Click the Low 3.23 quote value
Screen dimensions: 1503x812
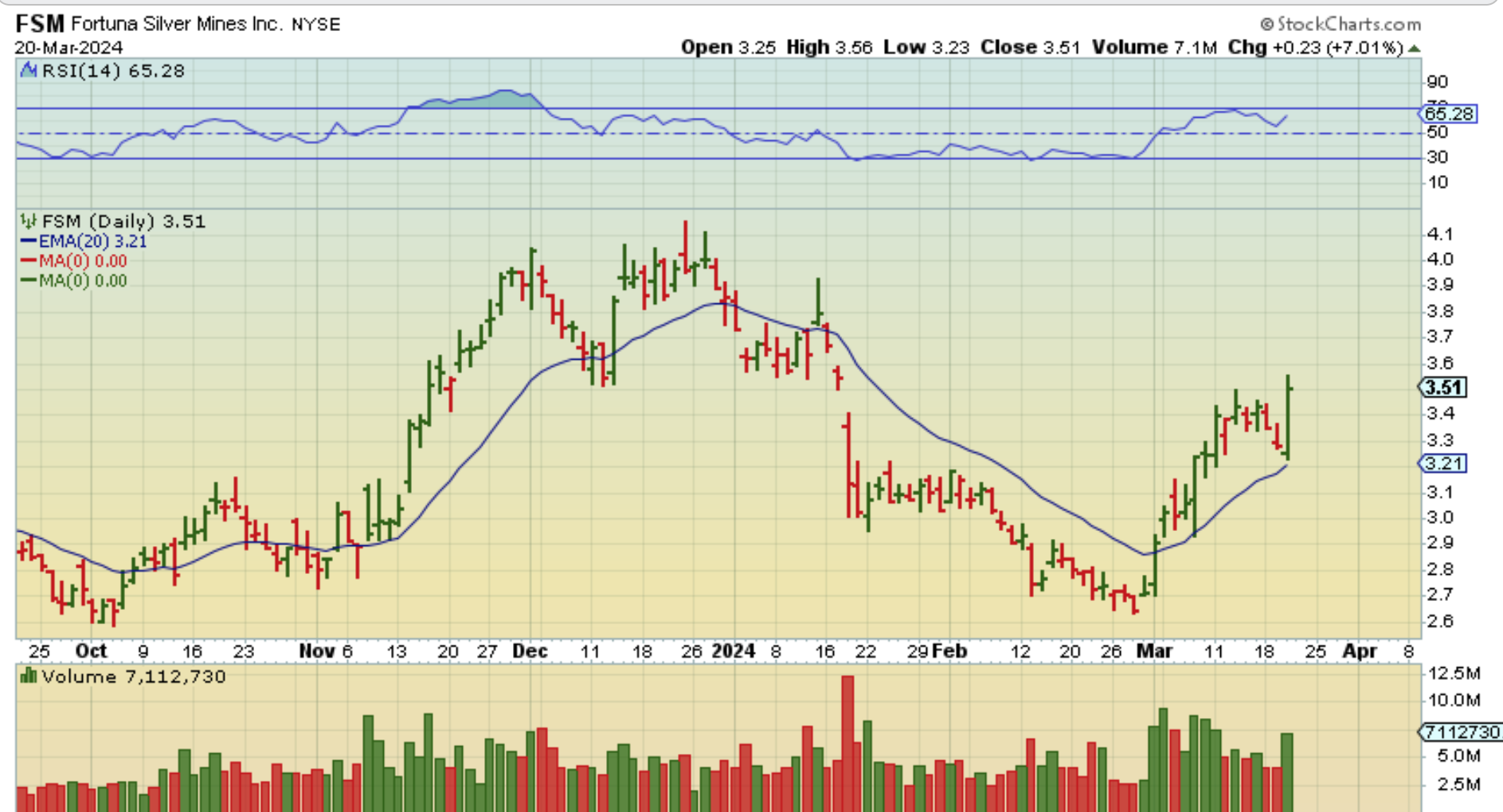coord(926,48)
